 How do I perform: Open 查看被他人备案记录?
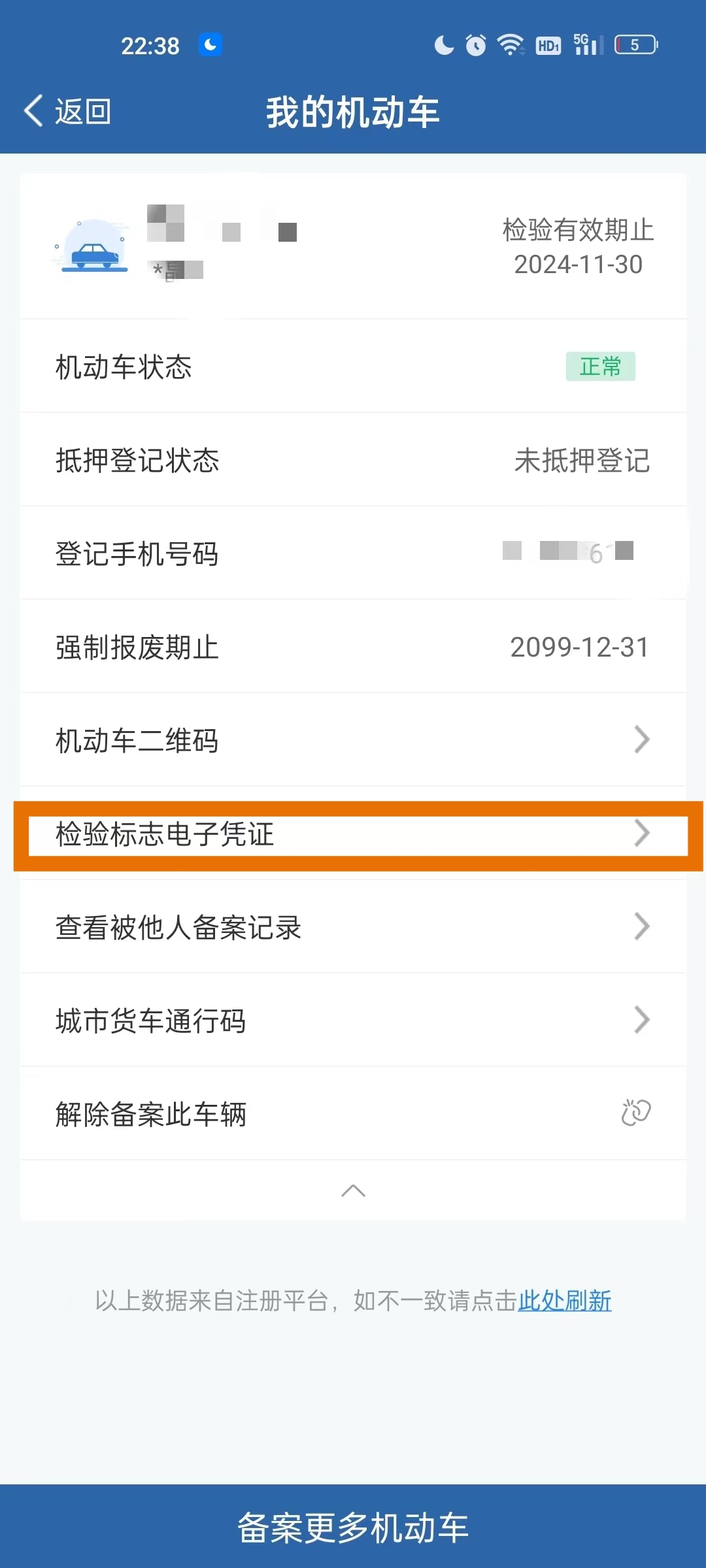(x=641, y=926)
